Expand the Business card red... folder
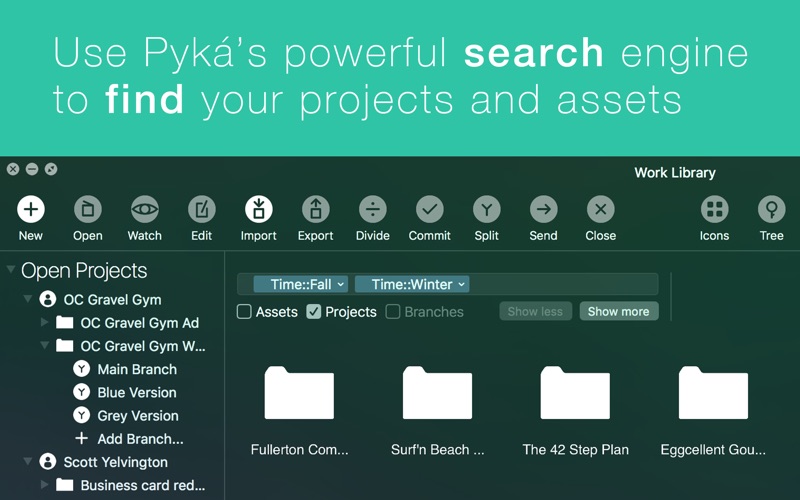Screen dimensions: 800x500 coord(45,485)
